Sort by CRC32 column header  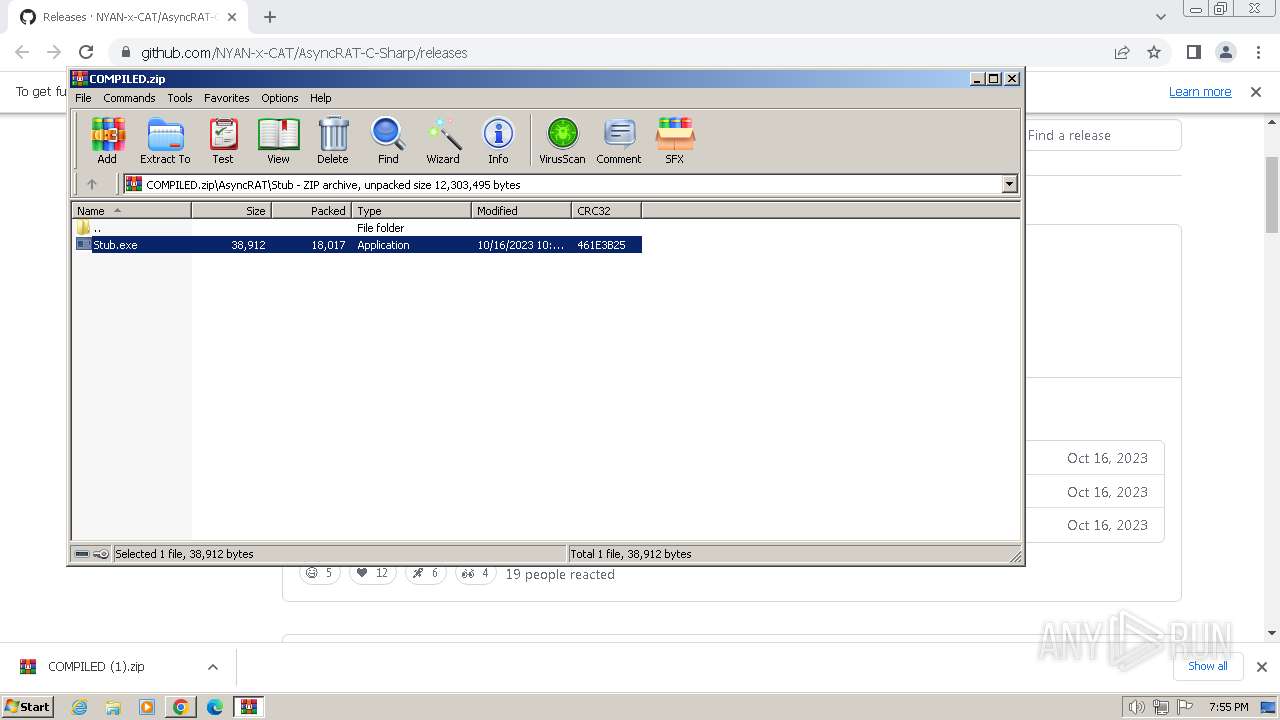pyautogui.click(x=606, y=210)
